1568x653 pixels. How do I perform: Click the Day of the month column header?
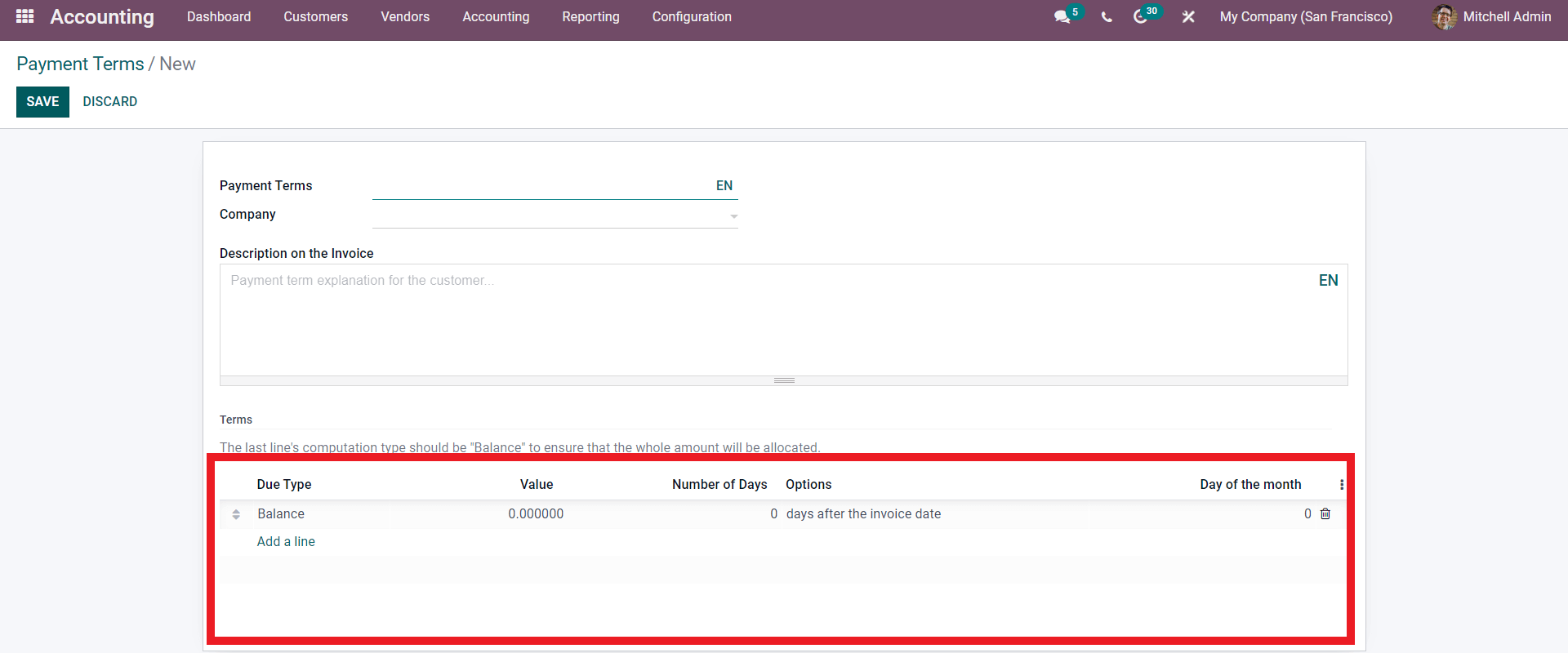(1250, 484)
